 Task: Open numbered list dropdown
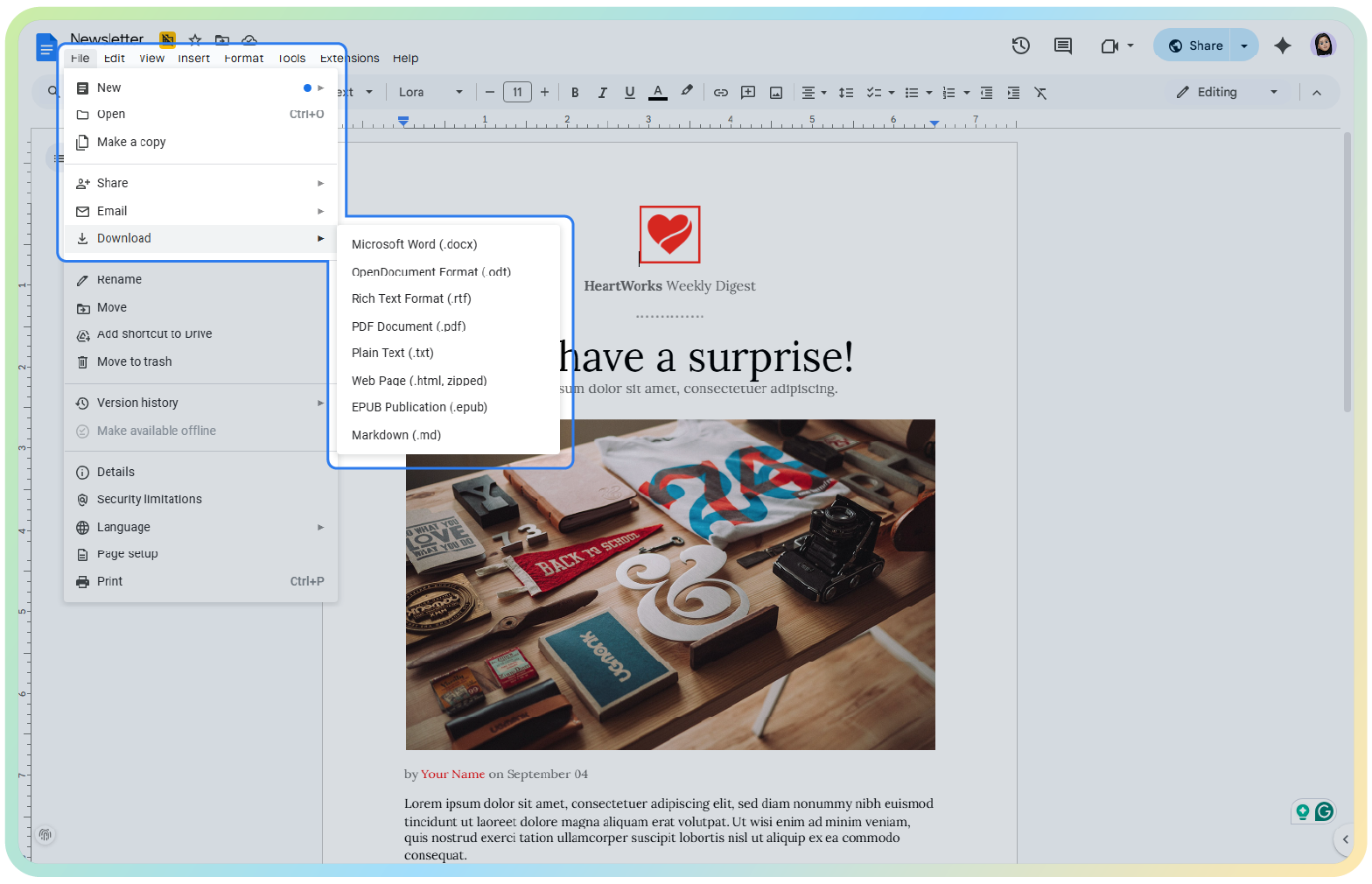pos(955,93)
